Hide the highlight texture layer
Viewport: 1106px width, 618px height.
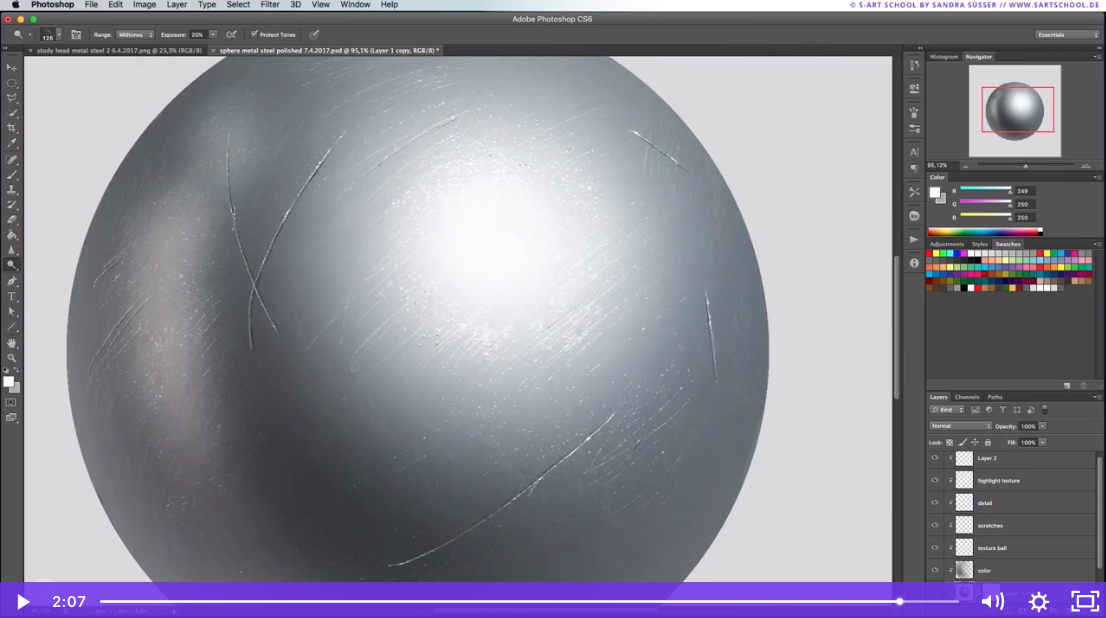coord(935,480)
